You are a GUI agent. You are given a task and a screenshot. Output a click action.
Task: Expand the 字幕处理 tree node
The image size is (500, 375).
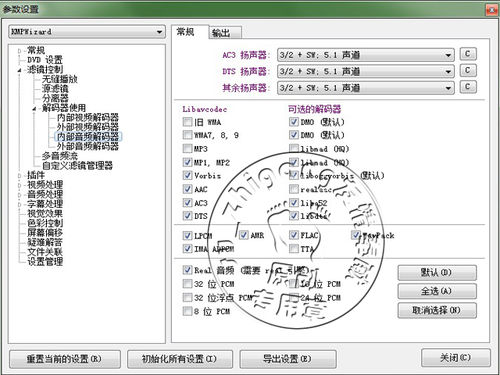click(19, 204)
